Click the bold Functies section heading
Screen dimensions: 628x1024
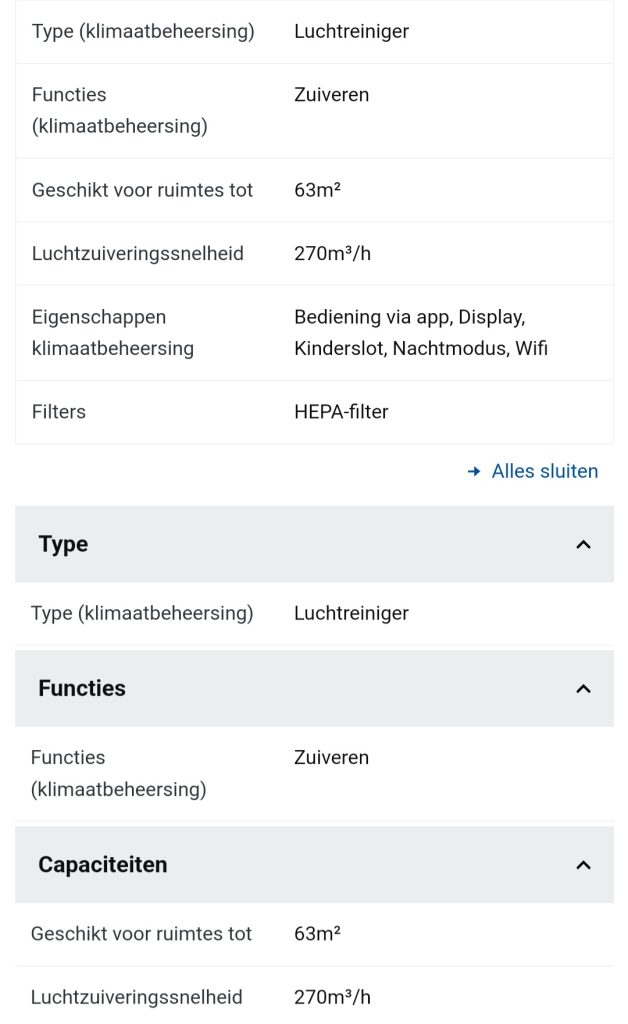(82, 688)
